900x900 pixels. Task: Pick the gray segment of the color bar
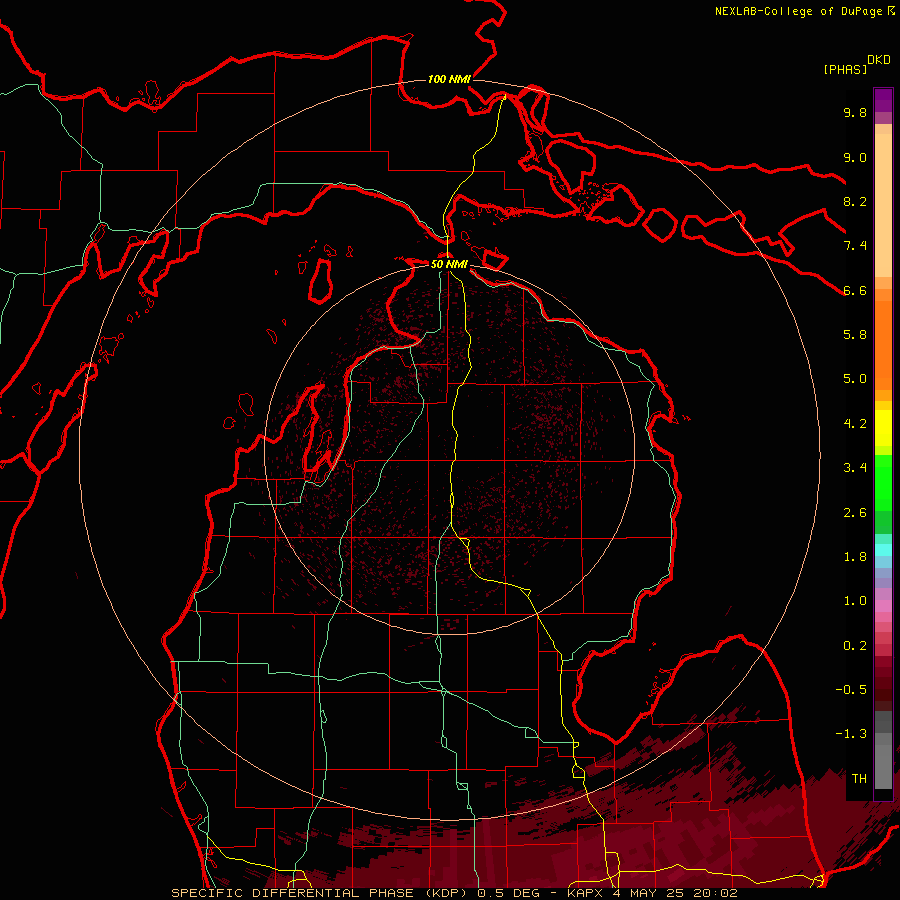[883, 751]
